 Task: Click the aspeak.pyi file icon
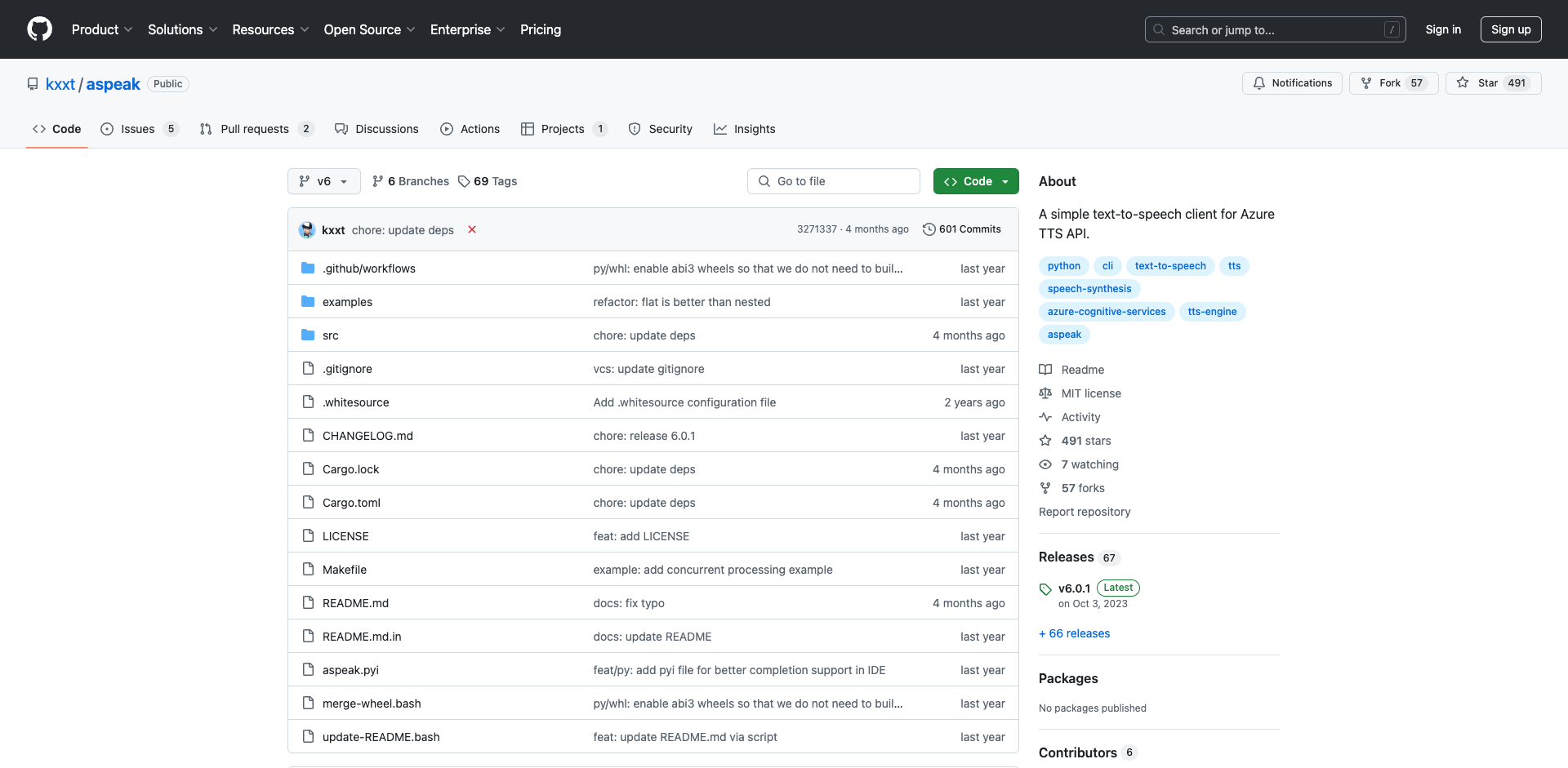308,670
